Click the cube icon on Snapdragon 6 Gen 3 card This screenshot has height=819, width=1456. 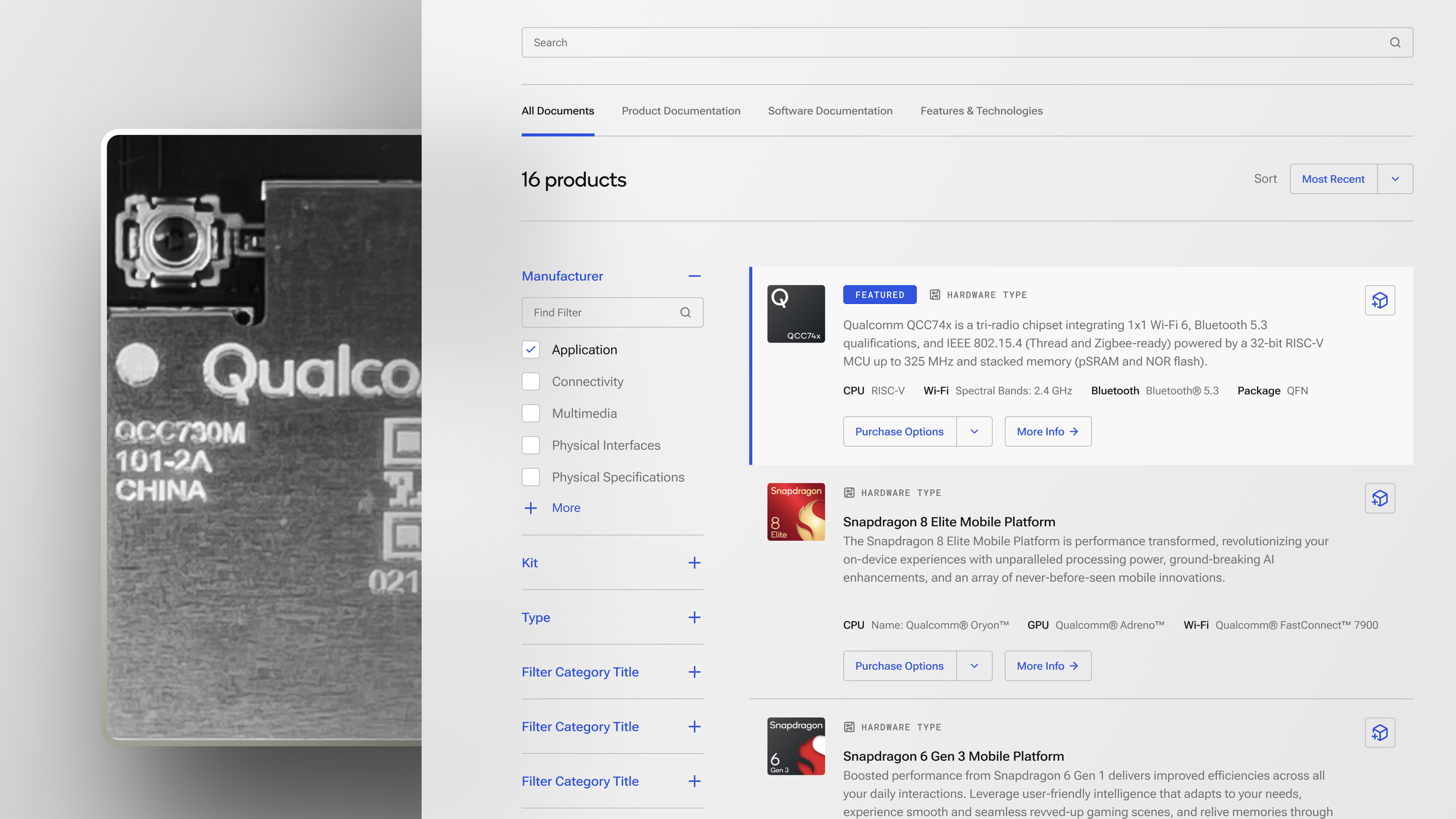click(x=1380, y=732)
